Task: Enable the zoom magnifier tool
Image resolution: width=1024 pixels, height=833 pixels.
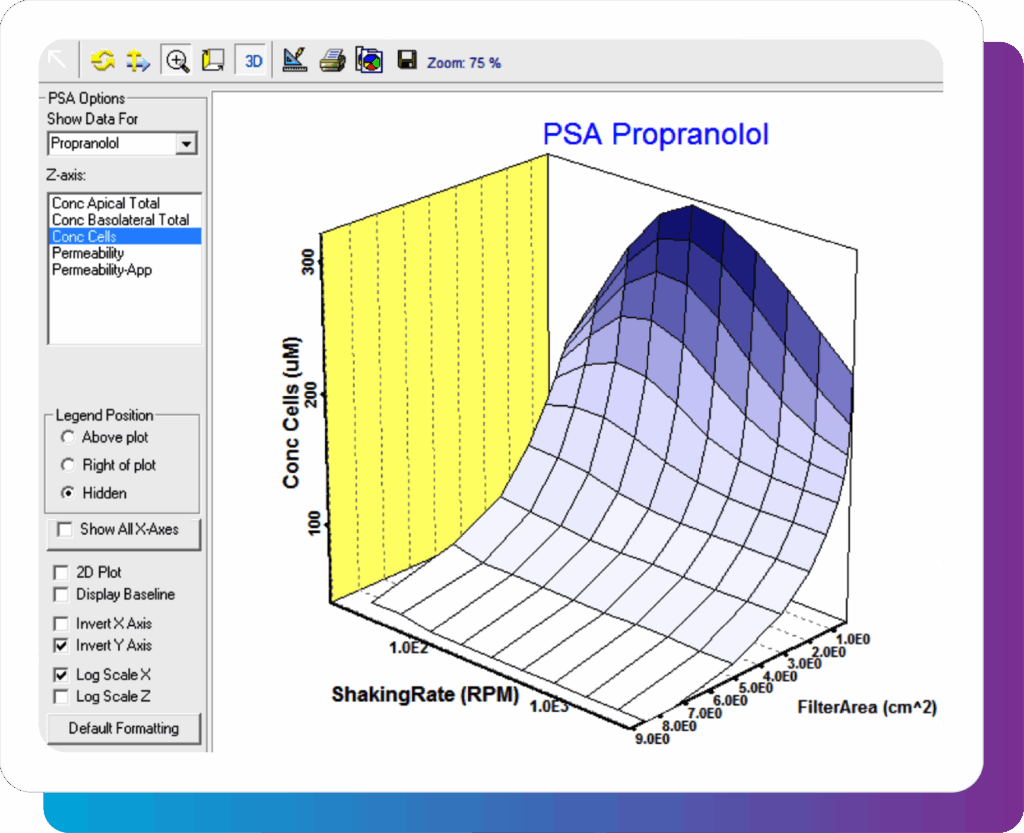Action: [176, 59]
